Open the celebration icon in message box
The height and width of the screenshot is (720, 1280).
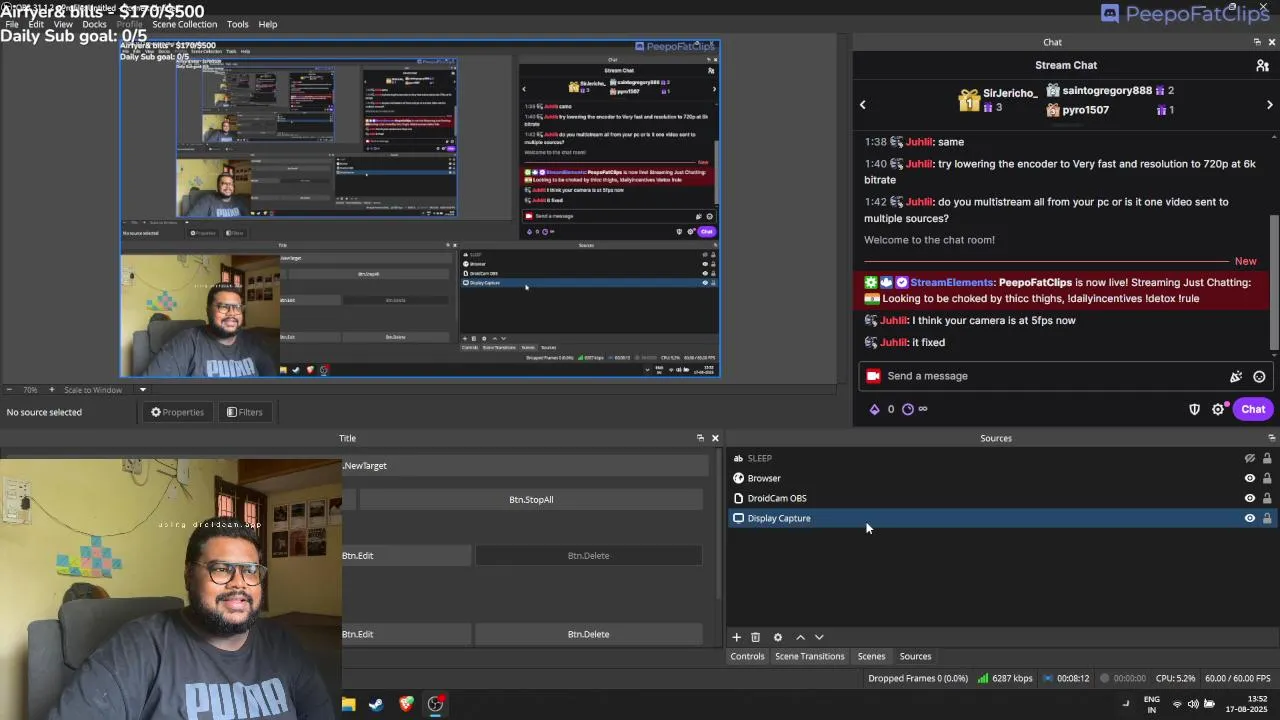point(1236,376)
